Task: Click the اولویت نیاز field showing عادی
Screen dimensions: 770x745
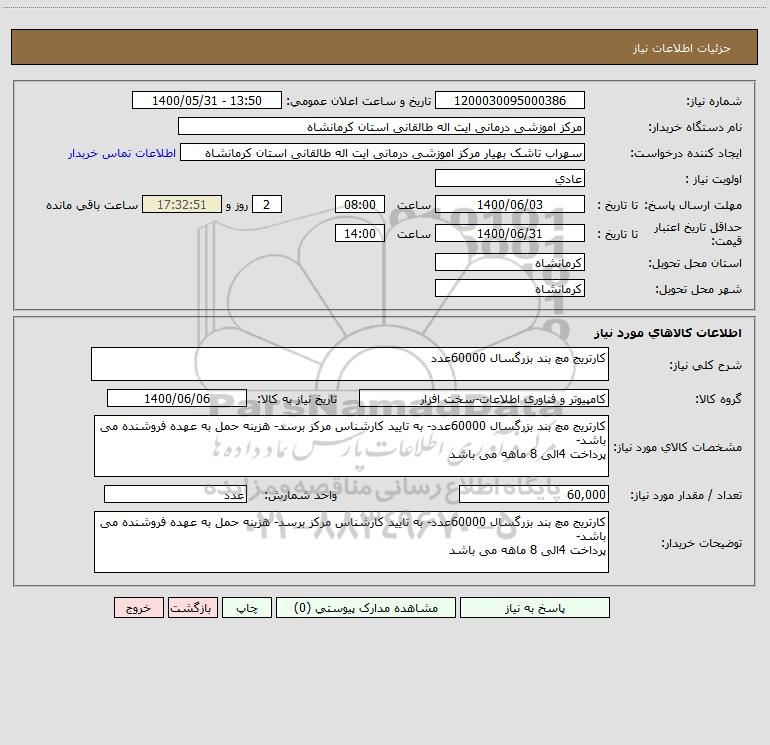Action: coord(510,178)
